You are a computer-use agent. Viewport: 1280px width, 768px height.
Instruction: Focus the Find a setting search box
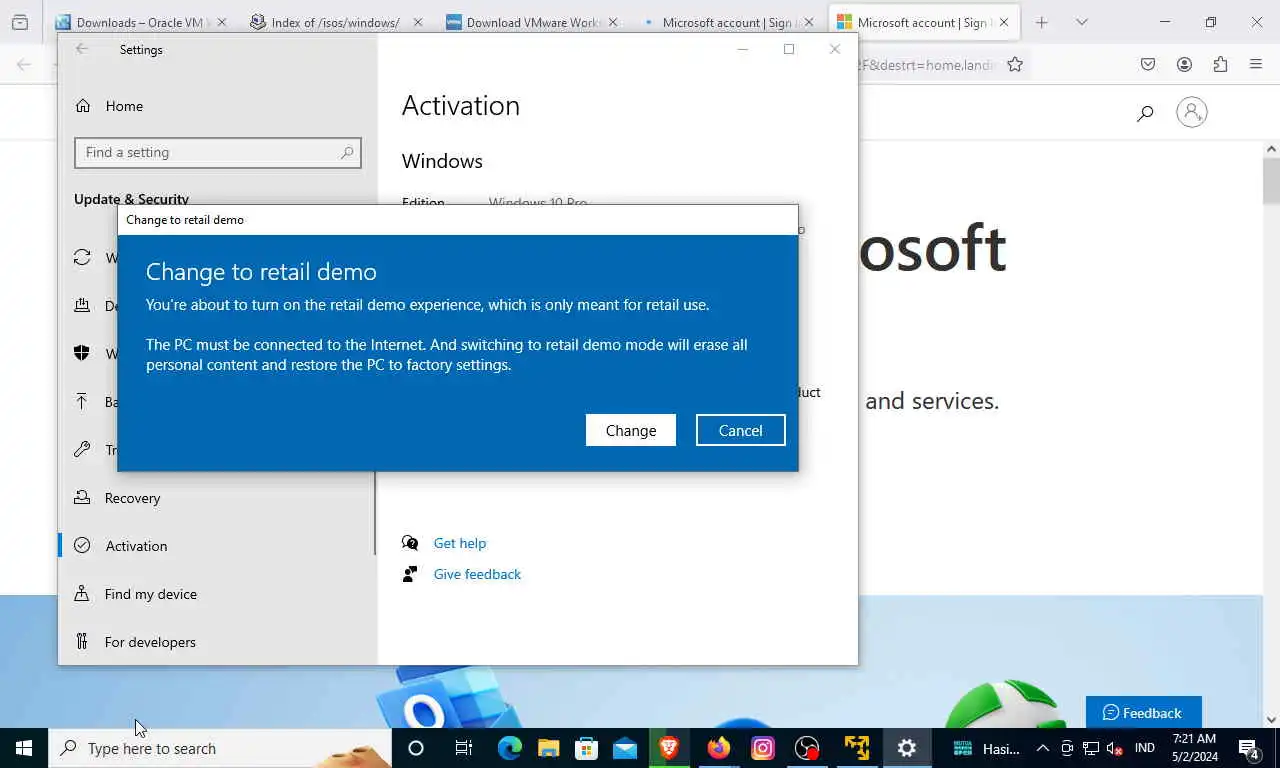[x=218, y=152]
